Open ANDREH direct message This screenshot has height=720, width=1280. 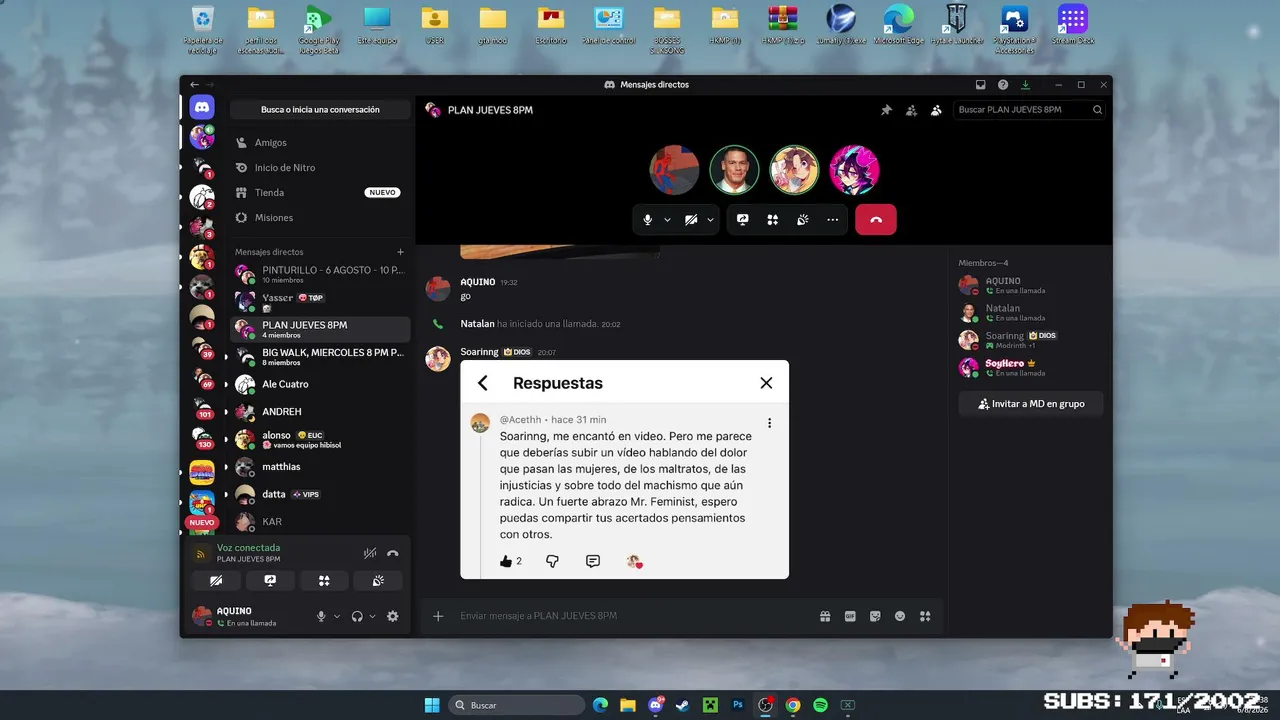click(x=320, y=412)
